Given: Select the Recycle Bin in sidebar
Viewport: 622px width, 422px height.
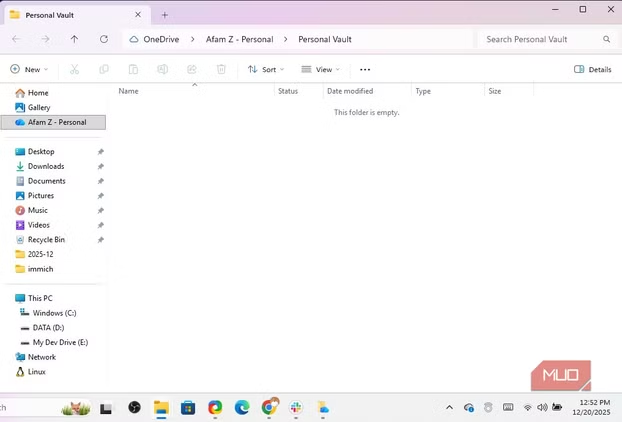Looking at the screenshot, I should pyautogui.click(x=46, y=240).
